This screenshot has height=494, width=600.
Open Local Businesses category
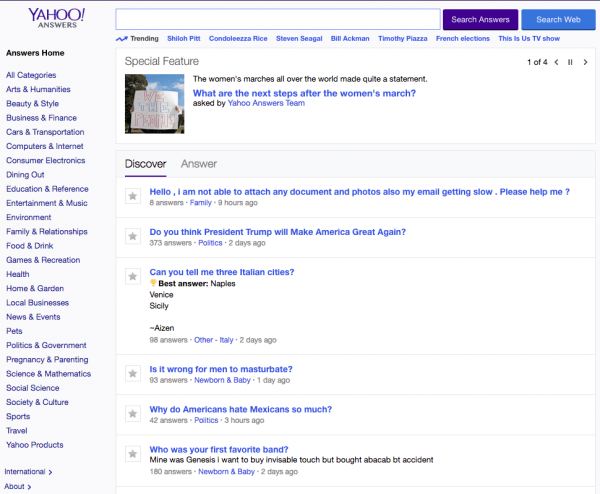tap(38, 303)
